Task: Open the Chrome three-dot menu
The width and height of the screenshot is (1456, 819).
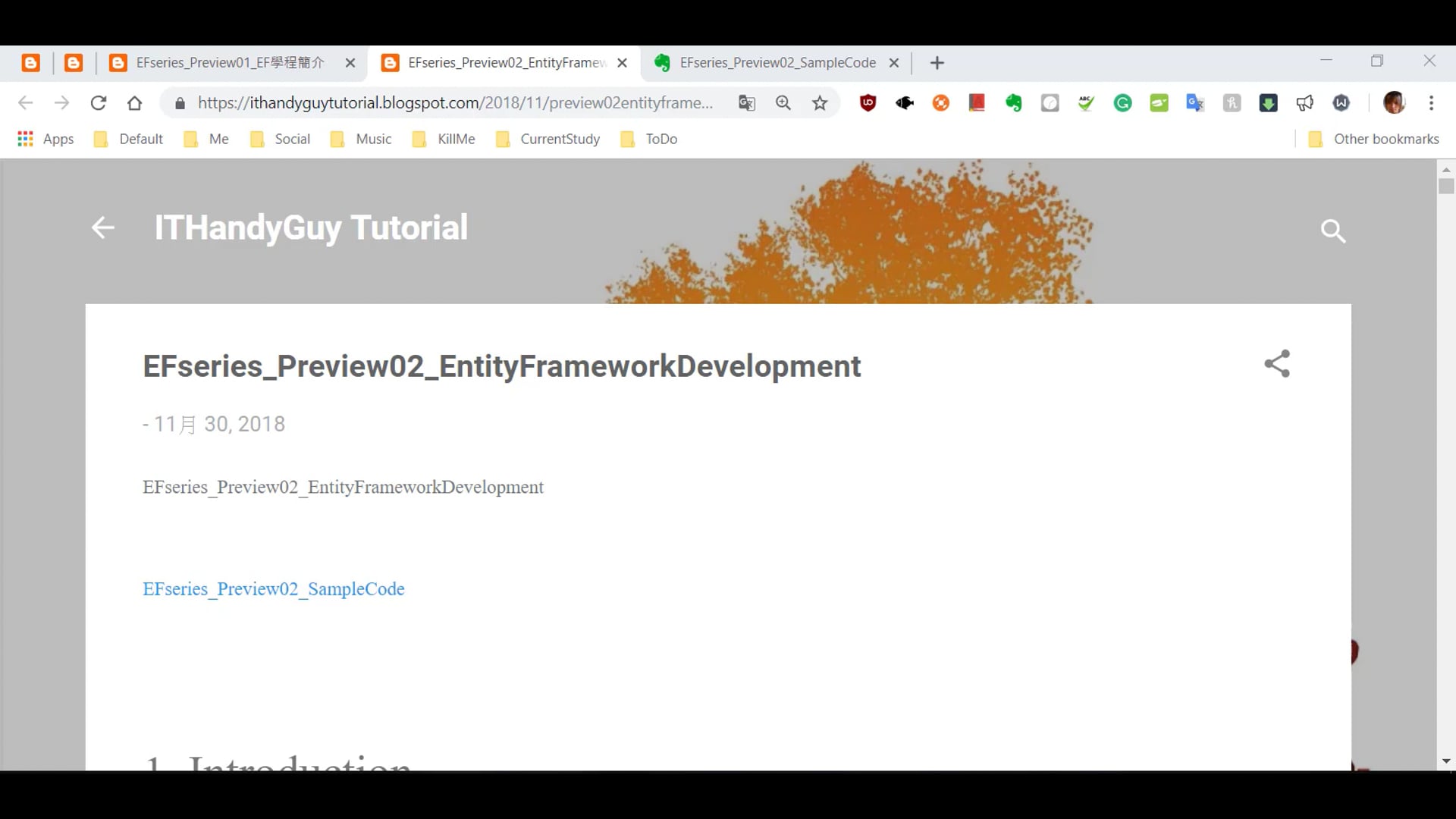Action: point(1431,103)
